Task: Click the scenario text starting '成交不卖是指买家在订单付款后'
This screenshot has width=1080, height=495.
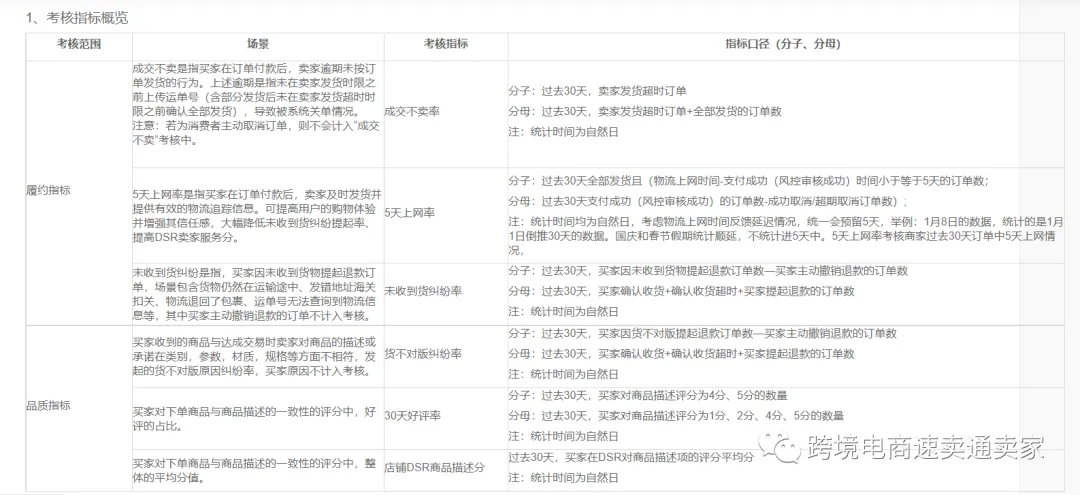Action: [x=258, y=105]
